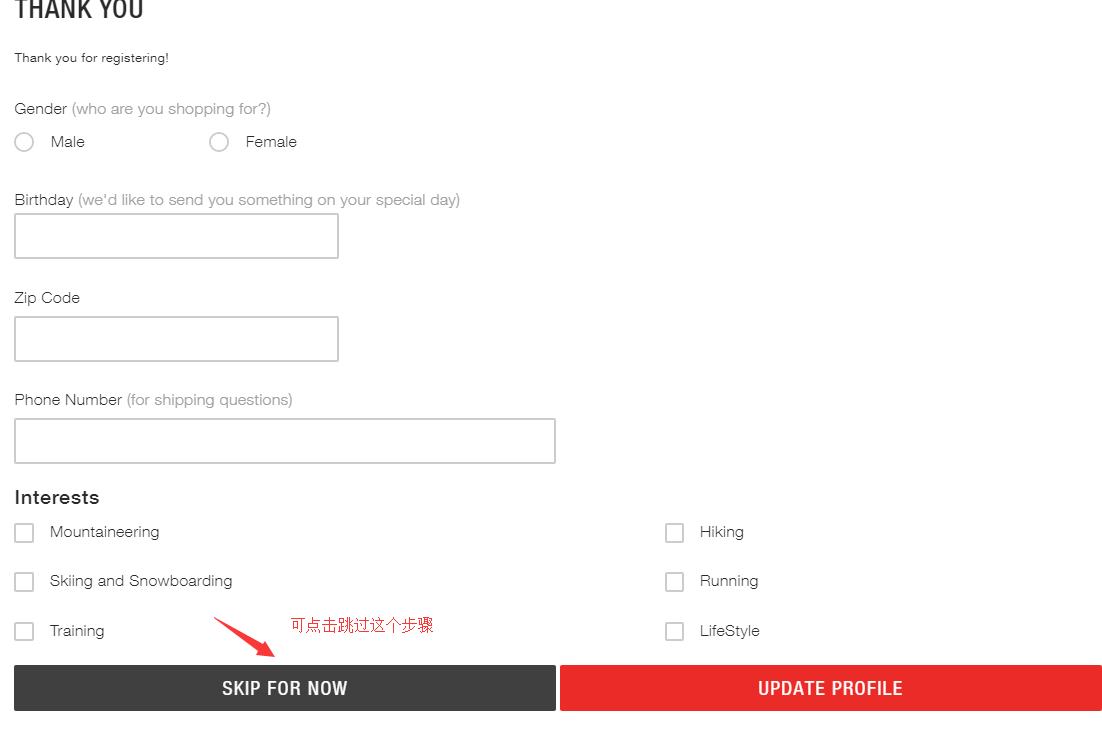
Task: Select the Male radio button
Action: [x=24, y=142]
